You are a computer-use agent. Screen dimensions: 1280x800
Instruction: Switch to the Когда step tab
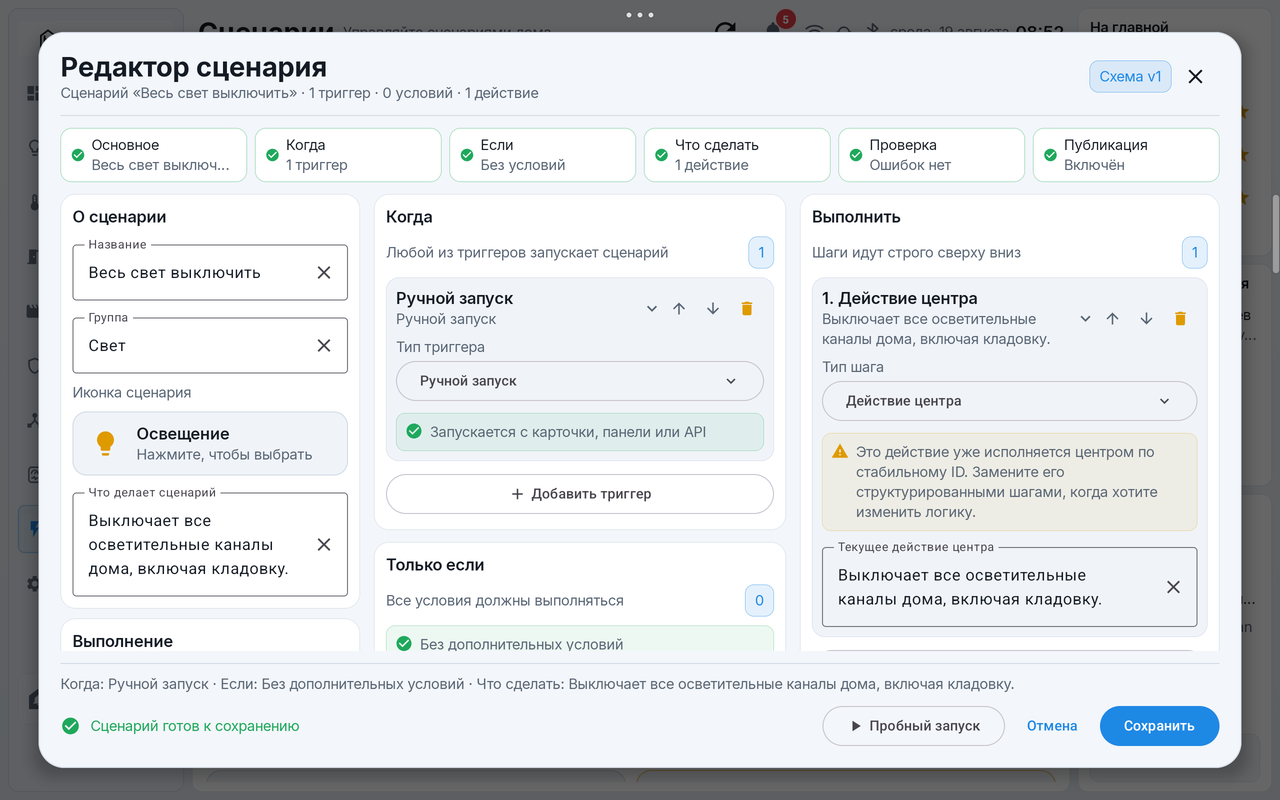click(x=348, y=155)
